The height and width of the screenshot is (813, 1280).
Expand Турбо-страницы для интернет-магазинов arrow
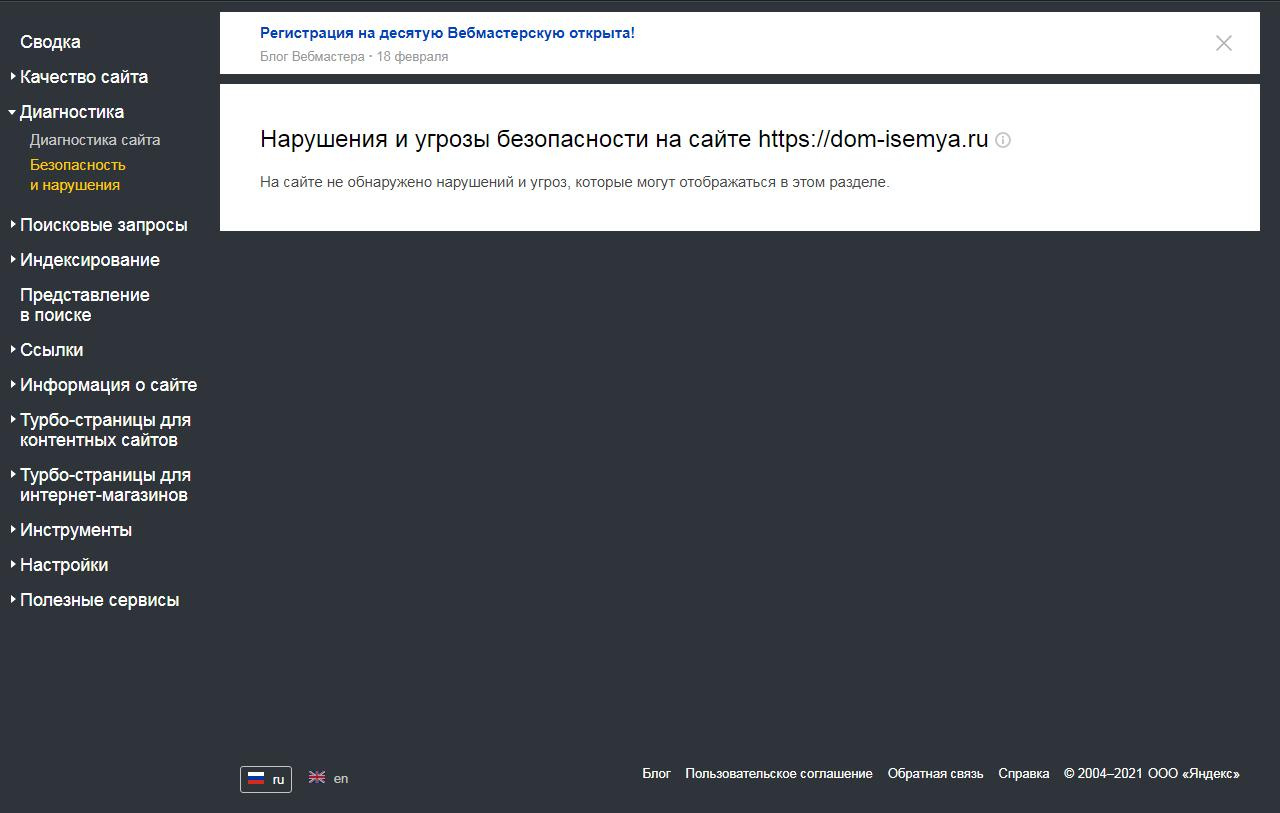(13, 474)
